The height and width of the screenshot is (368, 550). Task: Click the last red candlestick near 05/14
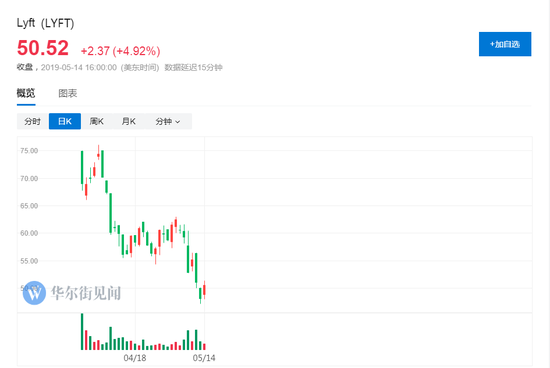tap(204, 290)
